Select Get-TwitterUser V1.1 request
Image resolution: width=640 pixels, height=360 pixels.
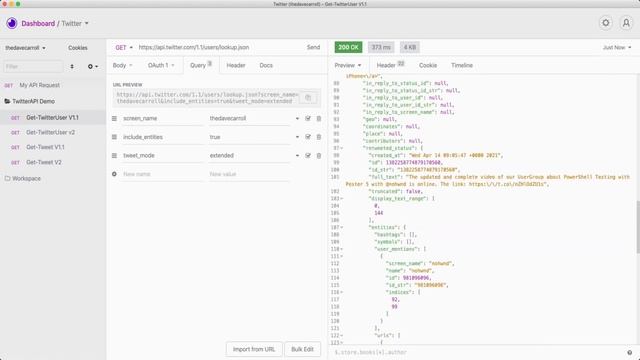click(x=53, y=118)
